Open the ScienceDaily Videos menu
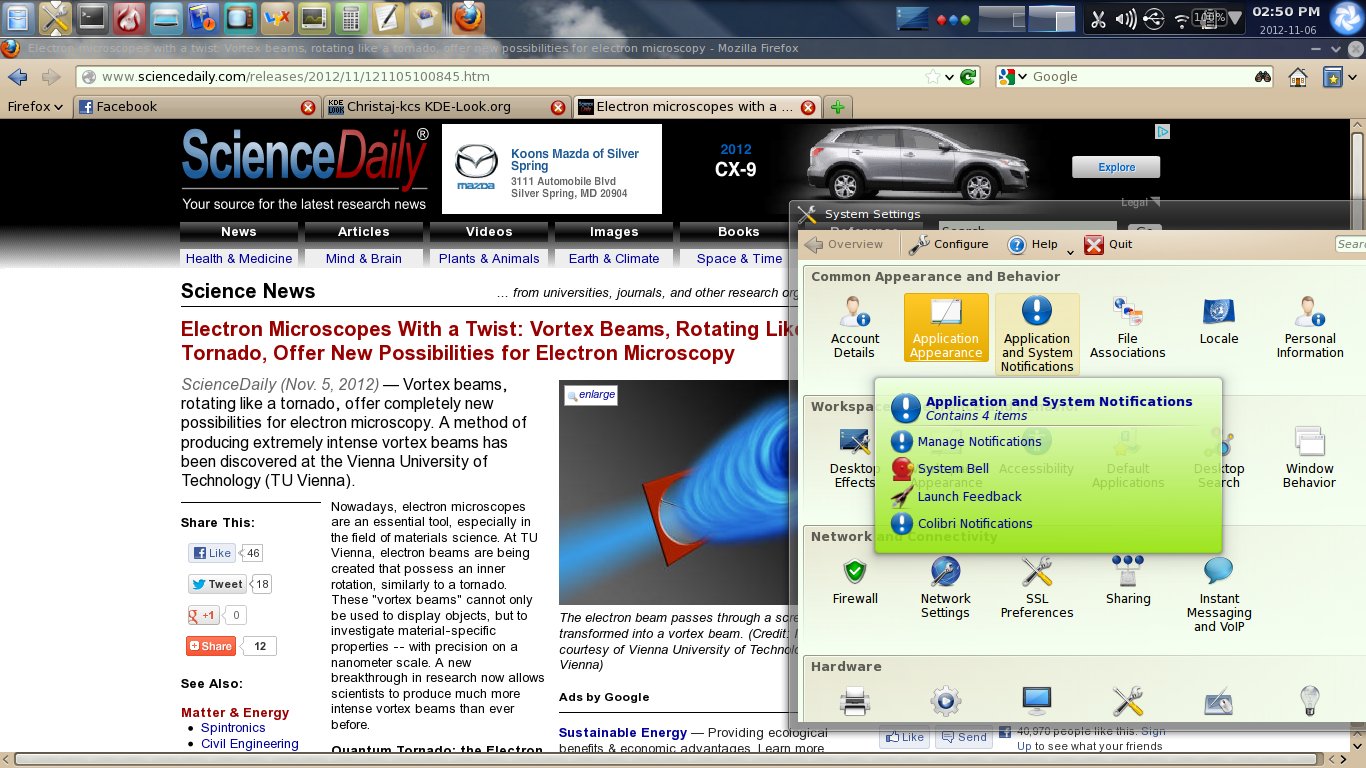This screenshot has width=1366, height=768. (489, 232)
